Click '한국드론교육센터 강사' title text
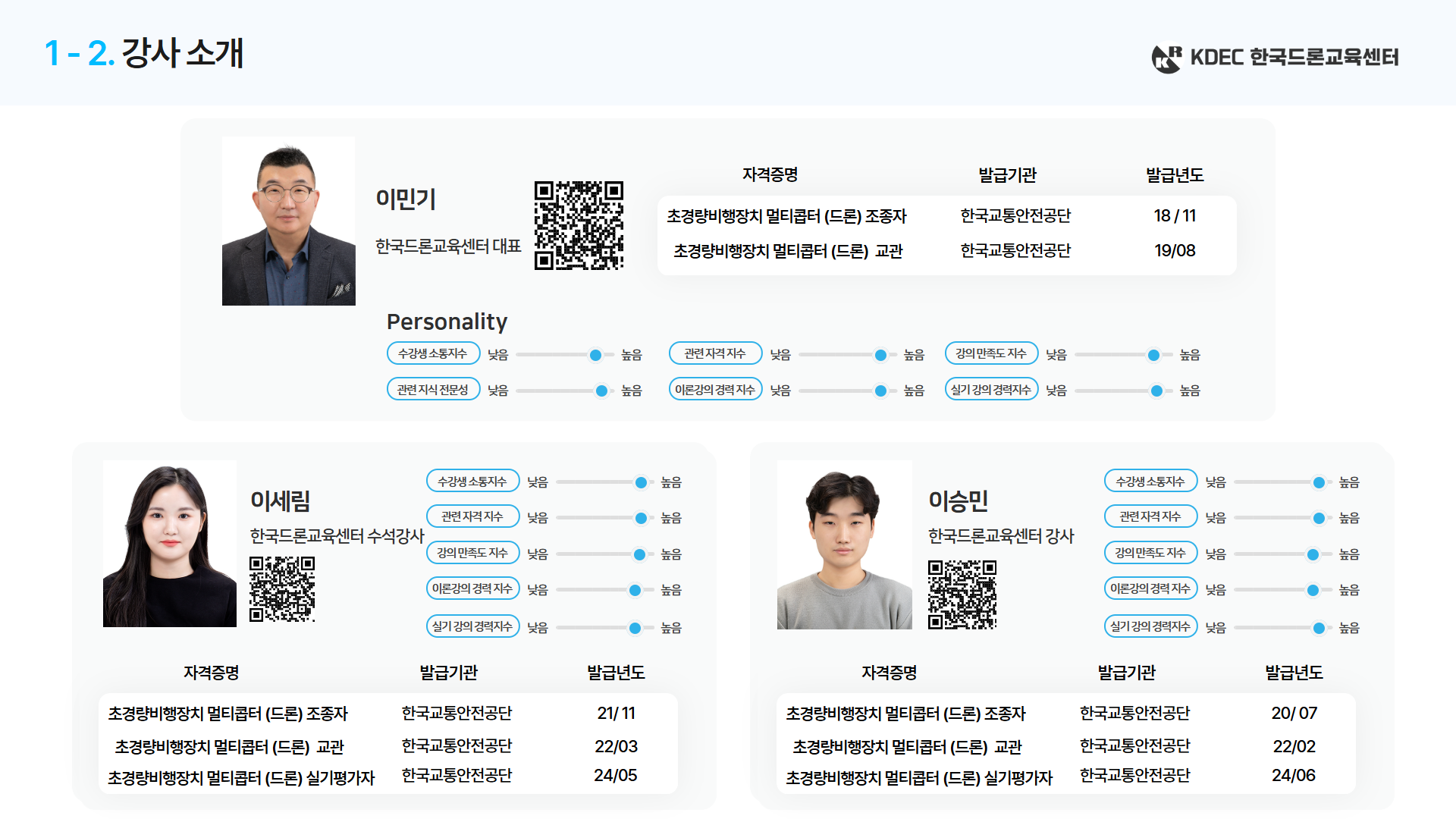Image resolution: width=1456 pixels, height=819 pixels. 1001,536
